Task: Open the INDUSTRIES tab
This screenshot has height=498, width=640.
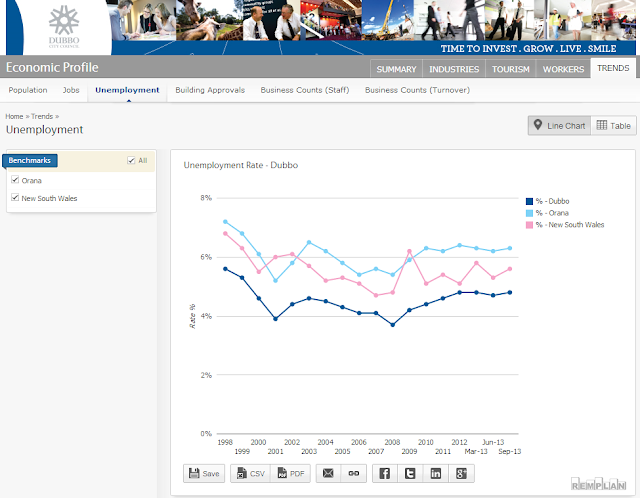Action: point(454,69)
